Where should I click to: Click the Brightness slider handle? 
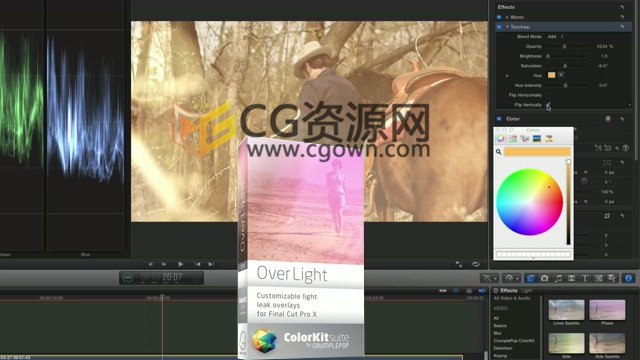click(548, 56)
